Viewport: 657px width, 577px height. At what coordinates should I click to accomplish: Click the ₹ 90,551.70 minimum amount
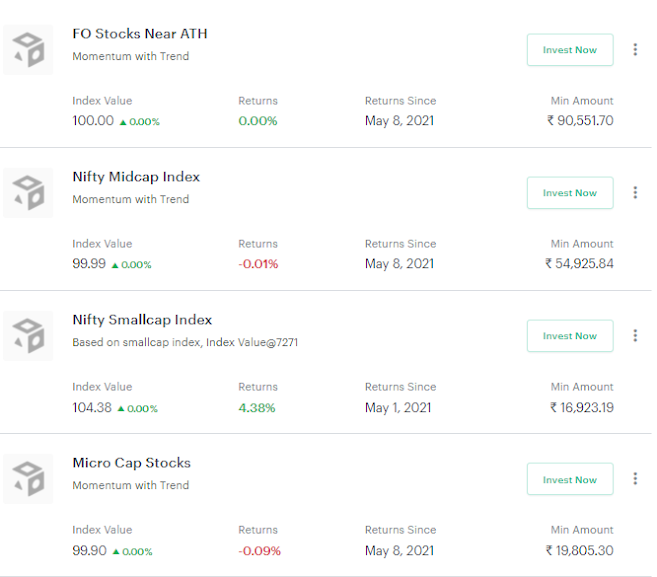[x=580, y=121]
